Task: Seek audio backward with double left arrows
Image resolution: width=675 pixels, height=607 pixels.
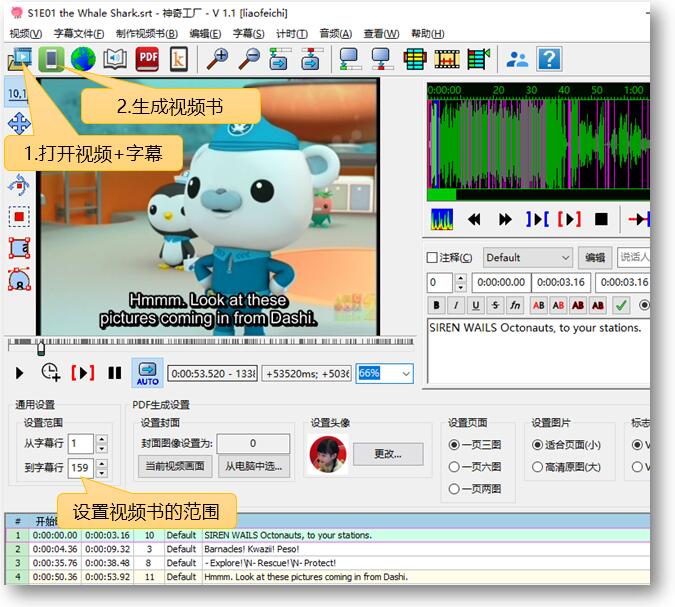Action: [x=474, y=220]
